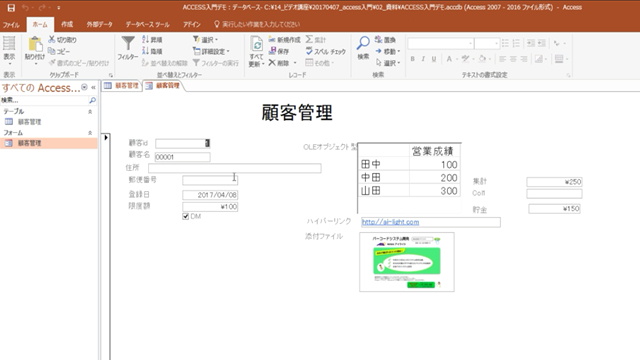The image size is (640, 360).
Task: Open the ファイル menu
Action: pos(11,24)
